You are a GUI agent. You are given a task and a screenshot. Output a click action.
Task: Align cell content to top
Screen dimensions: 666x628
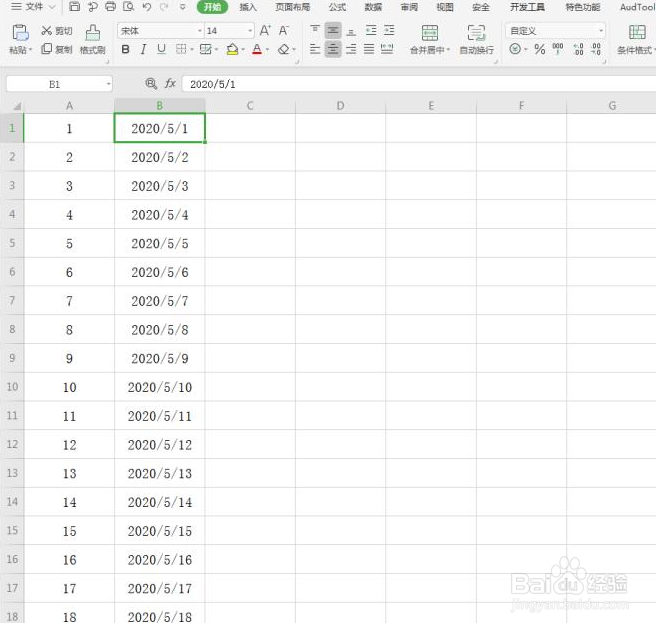coord(315,30)
